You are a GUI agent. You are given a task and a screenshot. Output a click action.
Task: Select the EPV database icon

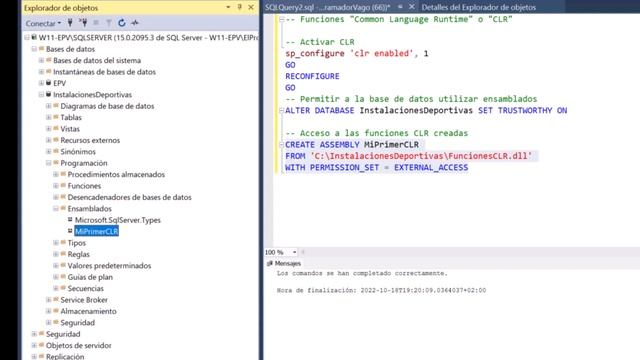[x=49, y=83]
